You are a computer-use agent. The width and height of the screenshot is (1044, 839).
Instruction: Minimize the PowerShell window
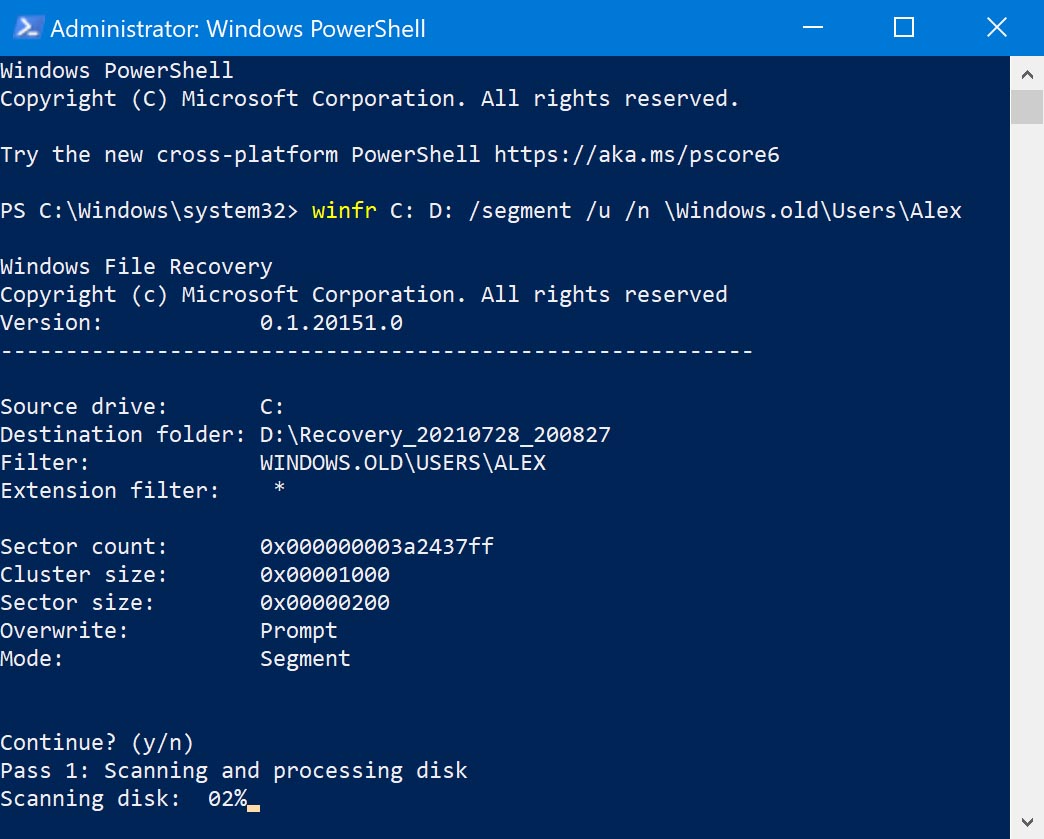pos(813,28)
